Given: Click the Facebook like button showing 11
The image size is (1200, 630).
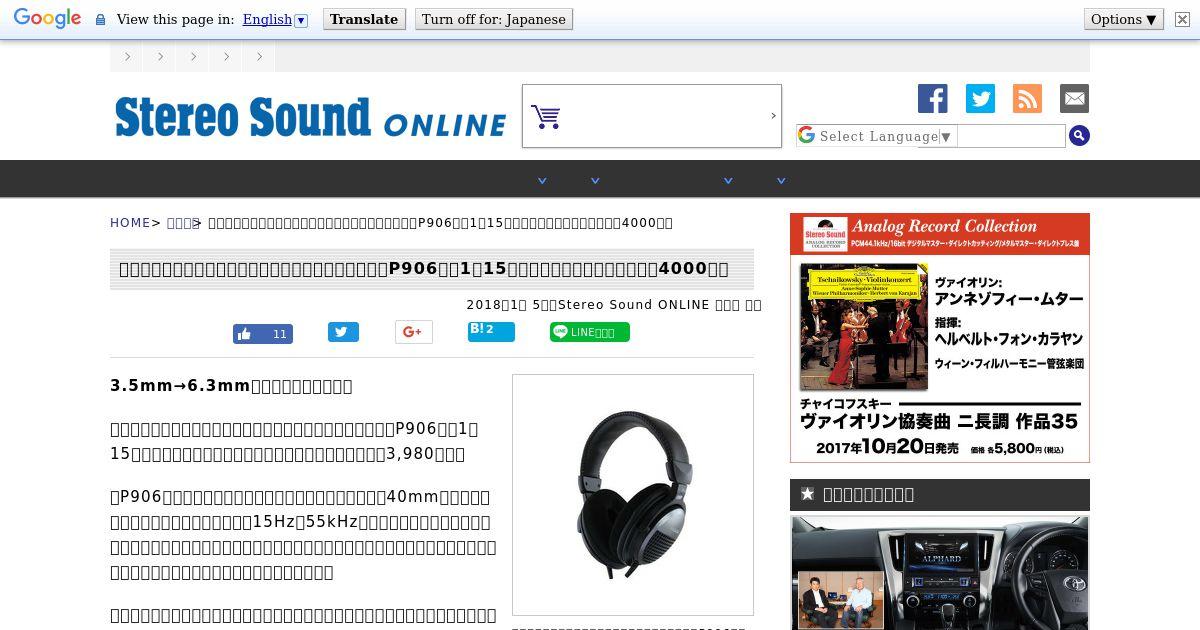Looking at the screenshot, I should tap(263, 334).
